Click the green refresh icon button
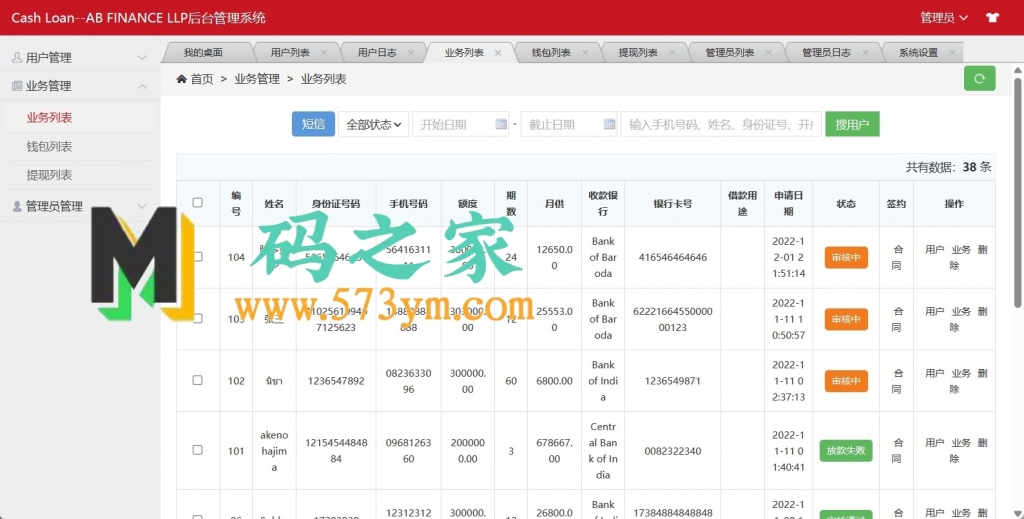This screenshot has width=1024, height=519. point(979,78)
